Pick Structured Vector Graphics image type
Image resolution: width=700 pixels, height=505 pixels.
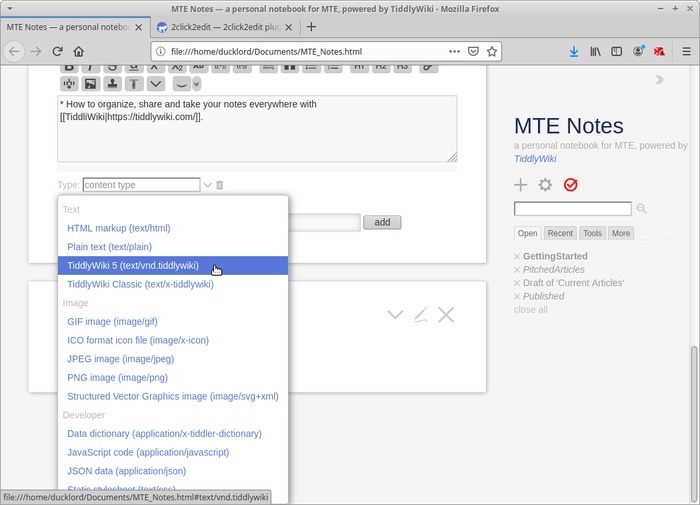point(173,396)
